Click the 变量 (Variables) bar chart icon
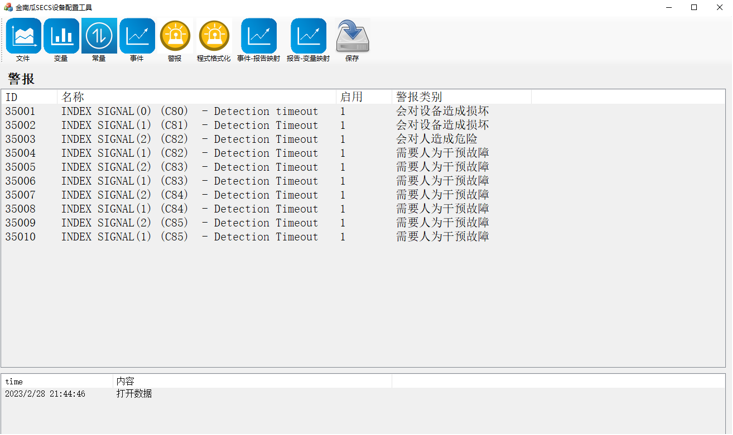The width and height of the screenshot is (733, 435). point(61,37)
